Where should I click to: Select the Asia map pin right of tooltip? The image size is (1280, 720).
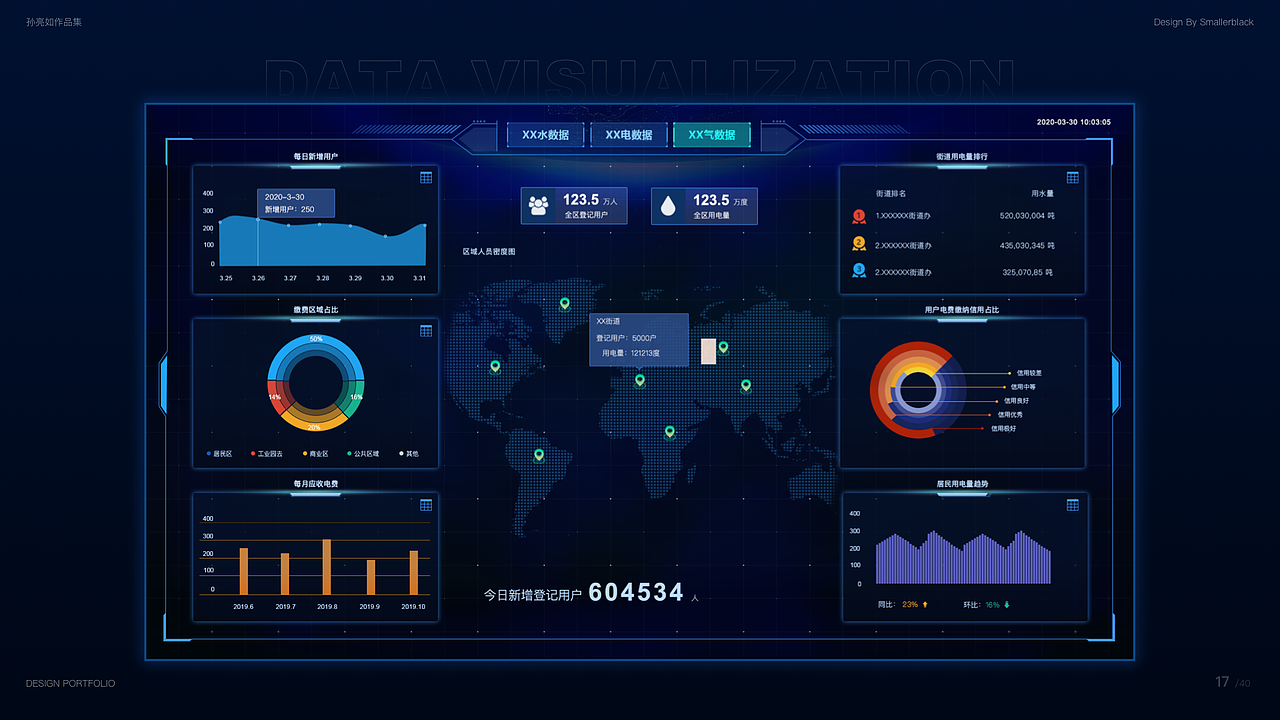pos(723,348)
